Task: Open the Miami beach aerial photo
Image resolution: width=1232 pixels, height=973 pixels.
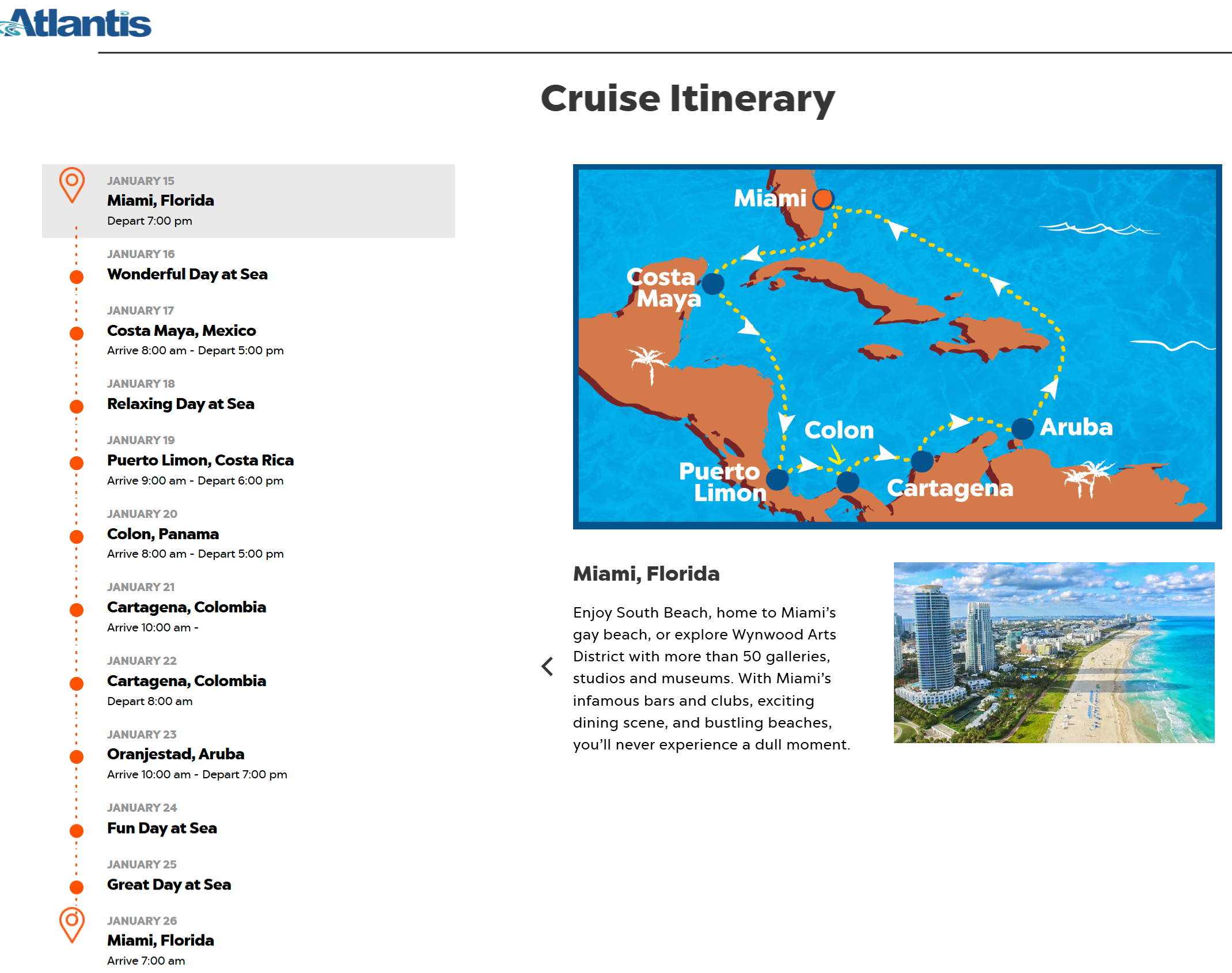Action: tap(1054, 653)
